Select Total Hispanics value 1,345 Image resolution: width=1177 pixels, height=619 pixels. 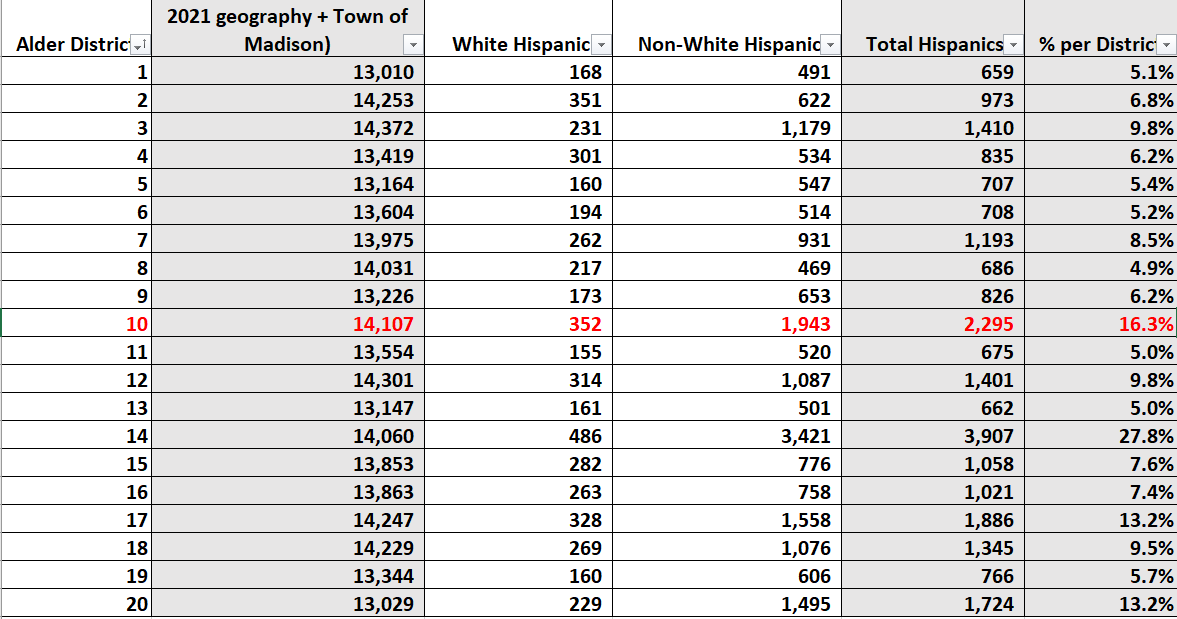pos(933,548)
